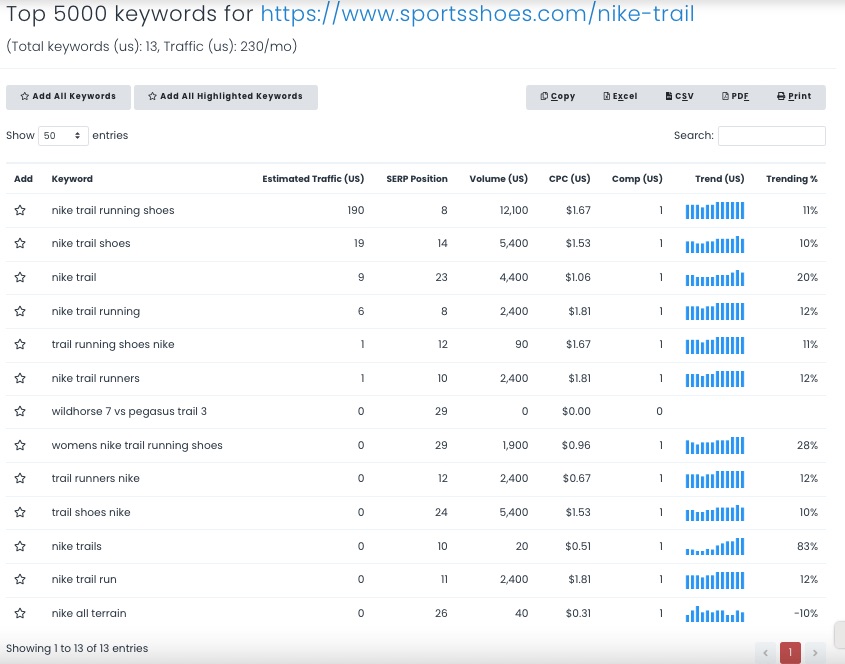Image resolution: width=845 pixels, height=664 pixels.
Task: Open trend chart for 'nike all terrain'
Action: pyautogui.click(x=715, y=614)
